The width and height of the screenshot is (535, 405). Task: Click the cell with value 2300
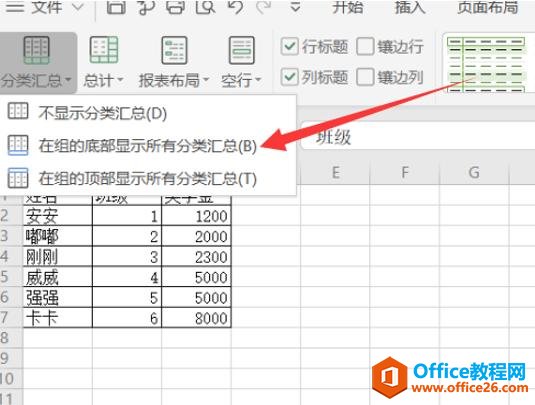[x=196, y=256]
